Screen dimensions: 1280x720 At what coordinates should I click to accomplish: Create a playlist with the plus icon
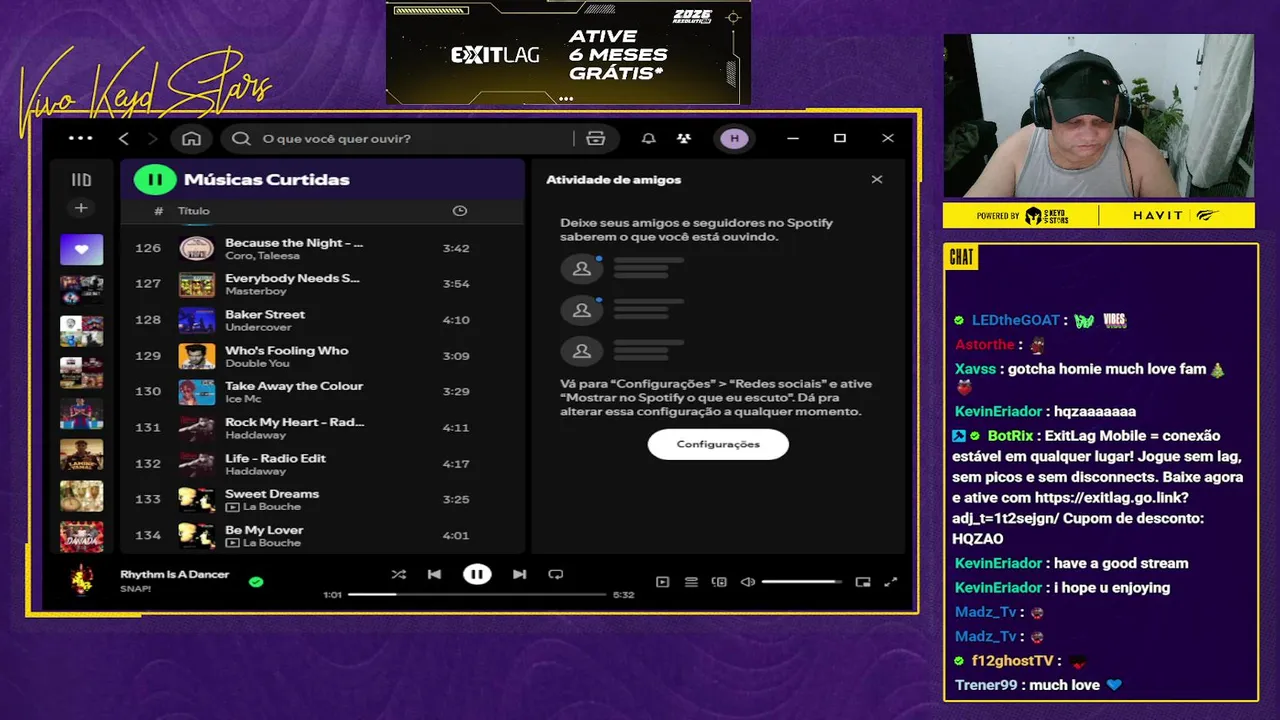81,208
